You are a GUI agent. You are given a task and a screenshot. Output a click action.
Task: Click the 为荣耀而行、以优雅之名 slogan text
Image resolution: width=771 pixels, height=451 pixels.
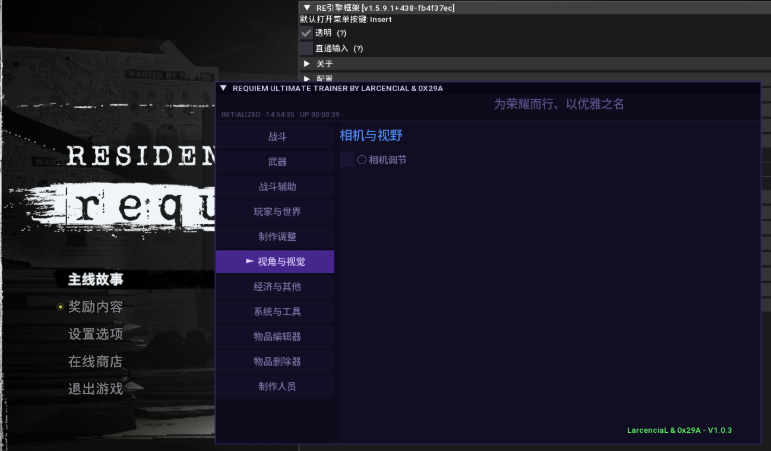click(x=559, y=104)
